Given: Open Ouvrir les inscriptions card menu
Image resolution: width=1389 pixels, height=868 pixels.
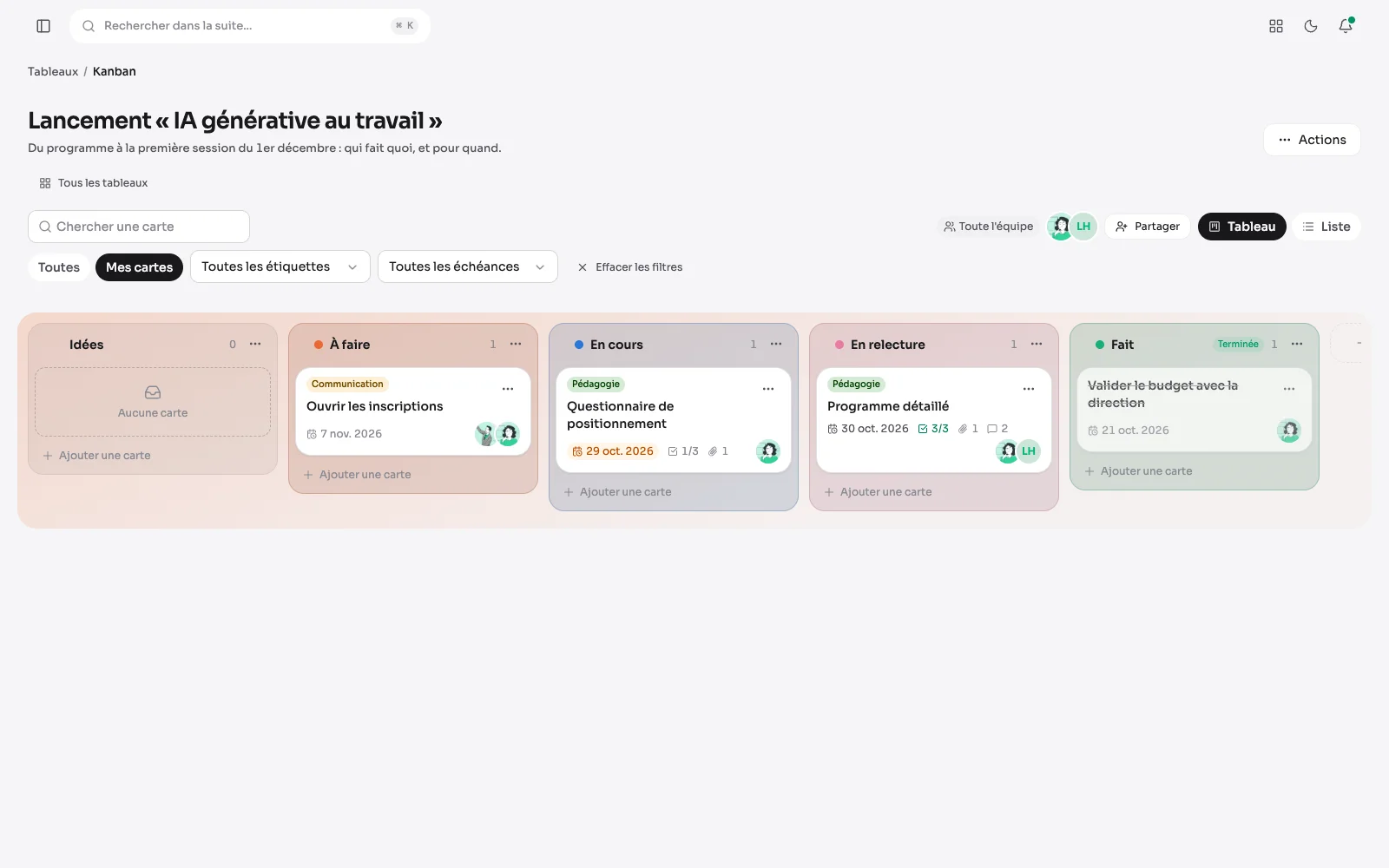Looking at the screenshot, I should click(508, 389).
